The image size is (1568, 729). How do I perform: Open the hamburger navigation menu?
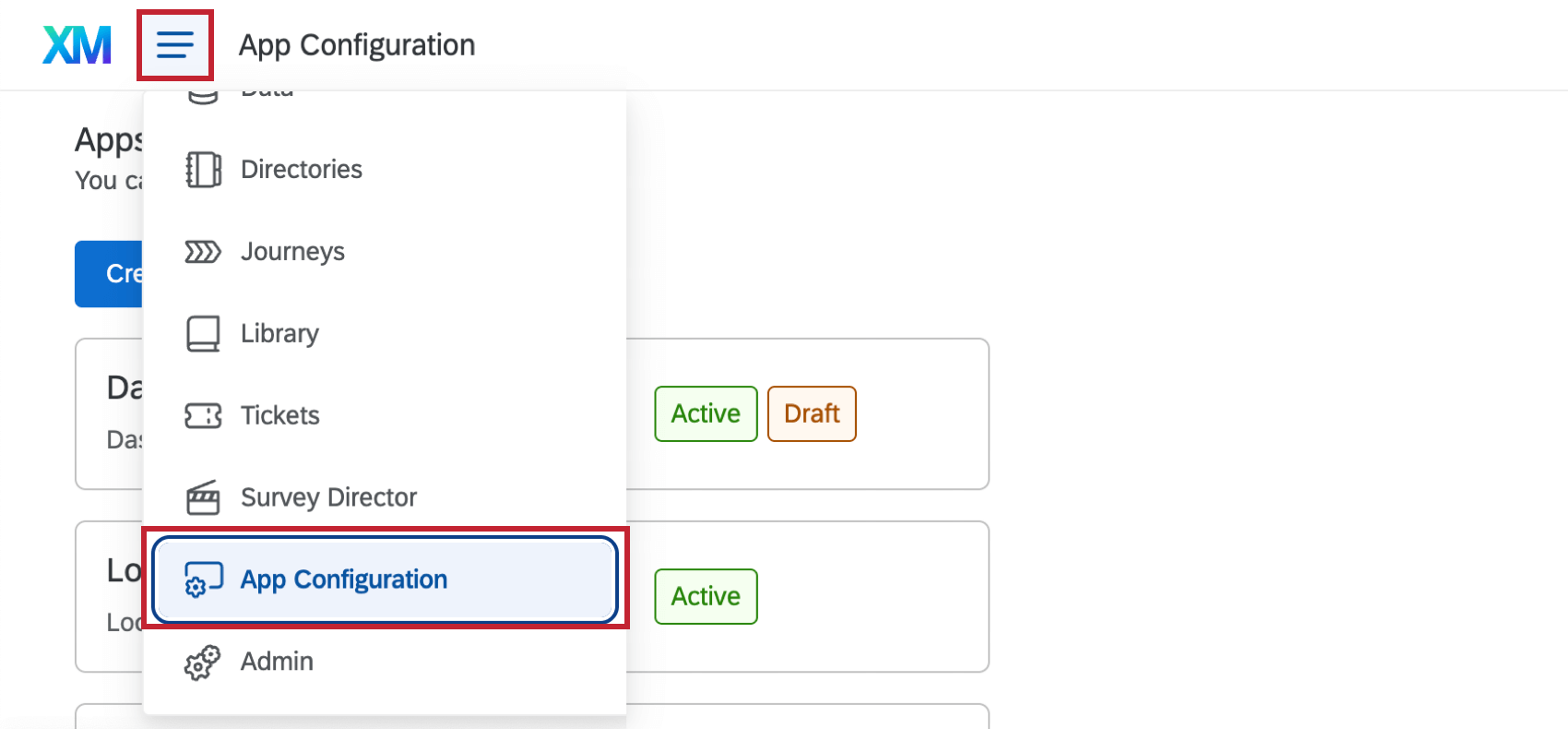click(174, 43)
